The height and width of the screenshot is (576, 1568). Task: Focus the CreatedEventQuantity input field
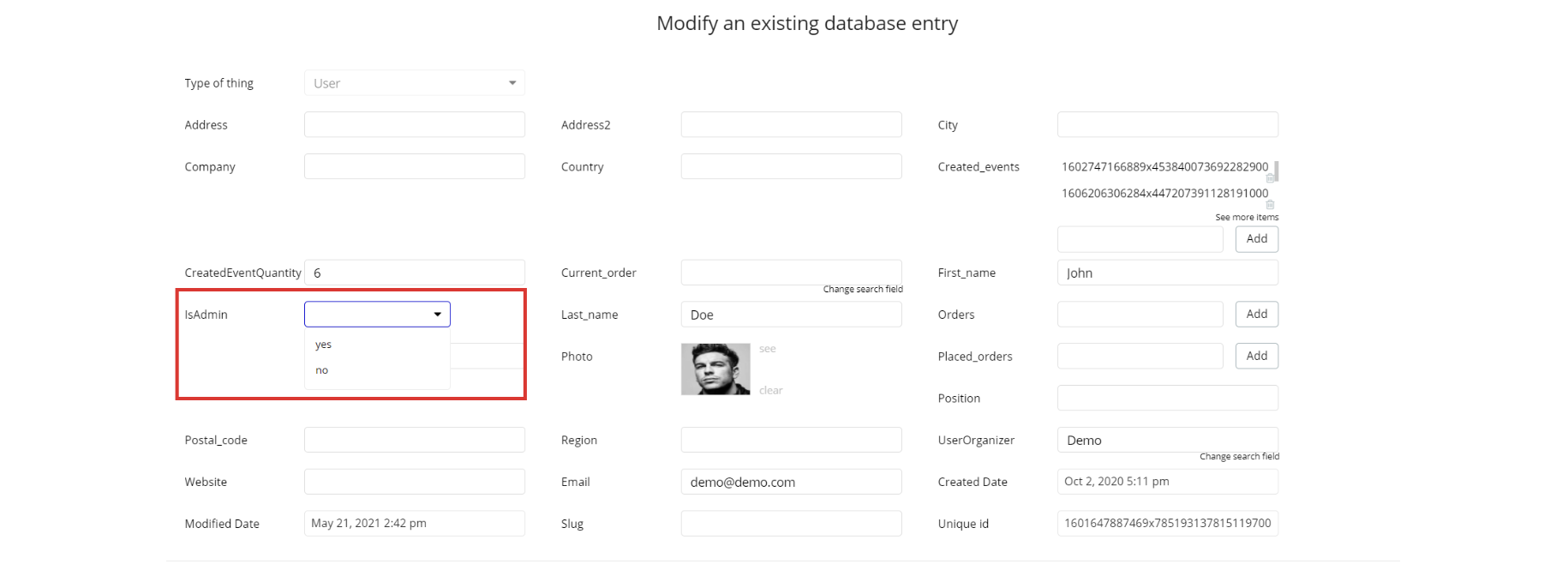(x=415, y=273)
